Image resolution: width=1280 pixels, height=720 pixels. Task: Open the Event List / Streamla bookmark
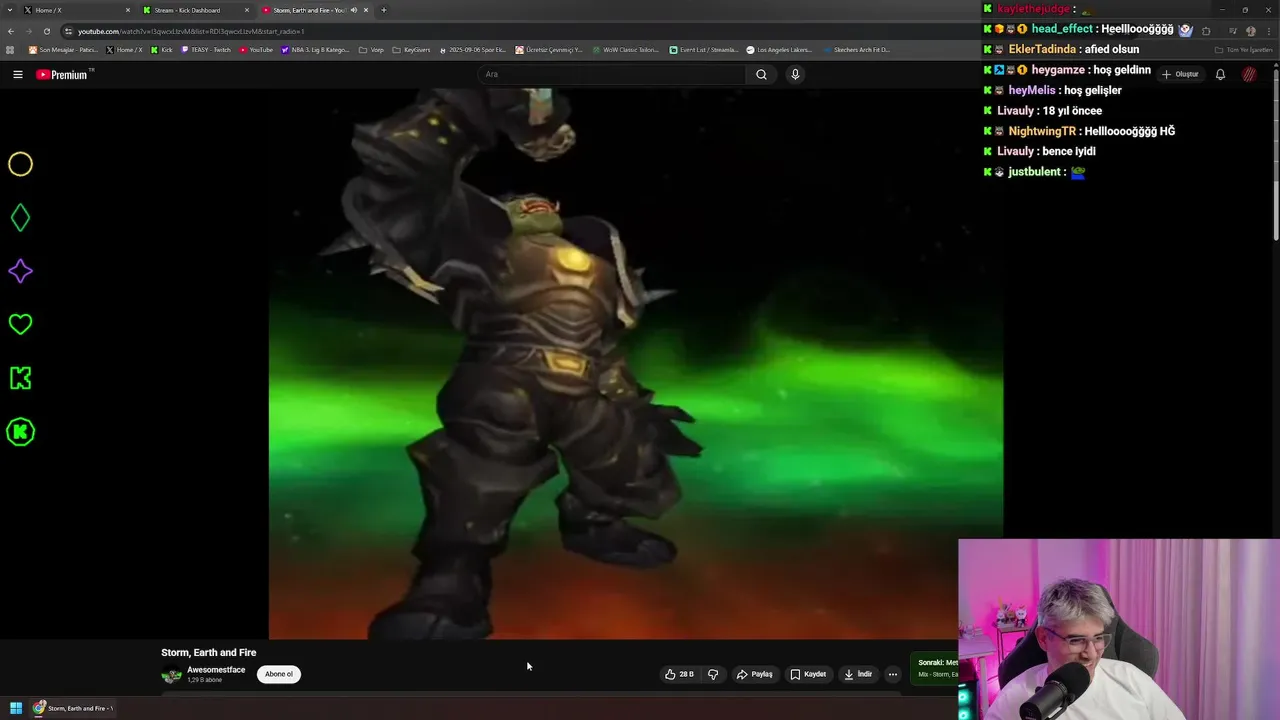click(x=704, y=49)
